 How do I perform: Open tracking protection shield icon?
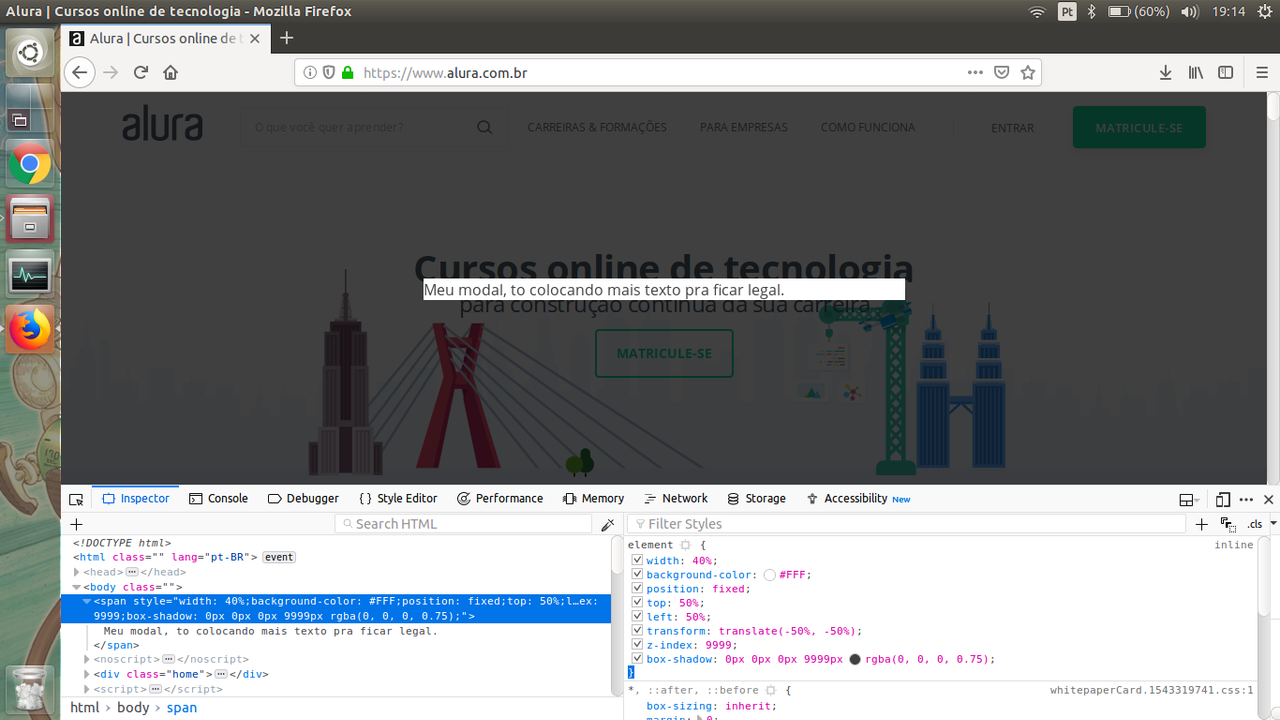(x=328, y=72)
